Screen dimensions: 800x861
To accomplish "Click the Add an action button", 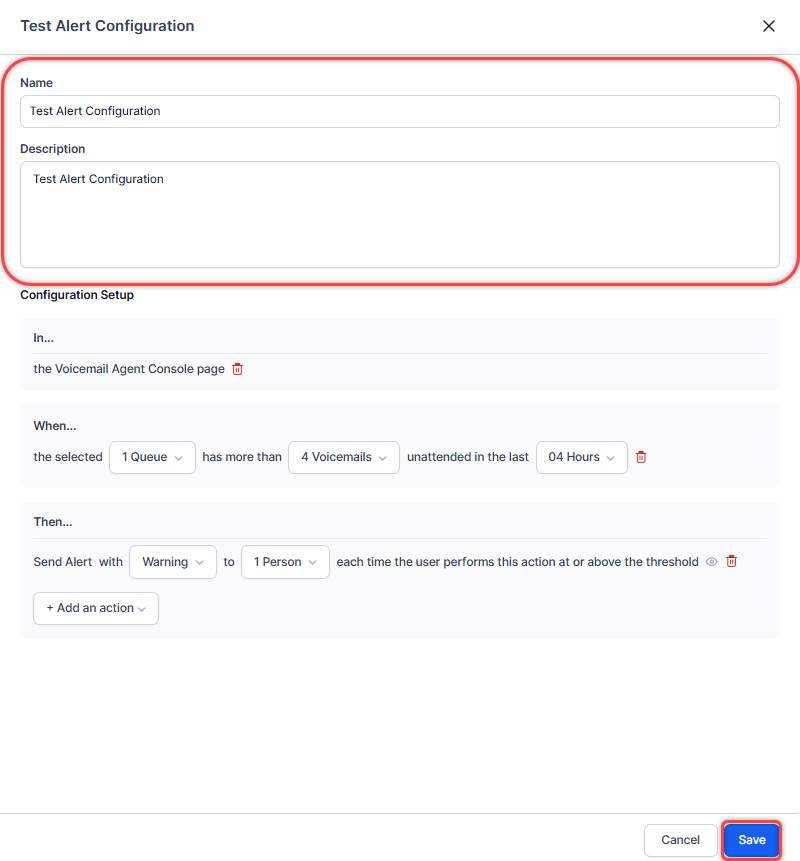I will 96,608.
